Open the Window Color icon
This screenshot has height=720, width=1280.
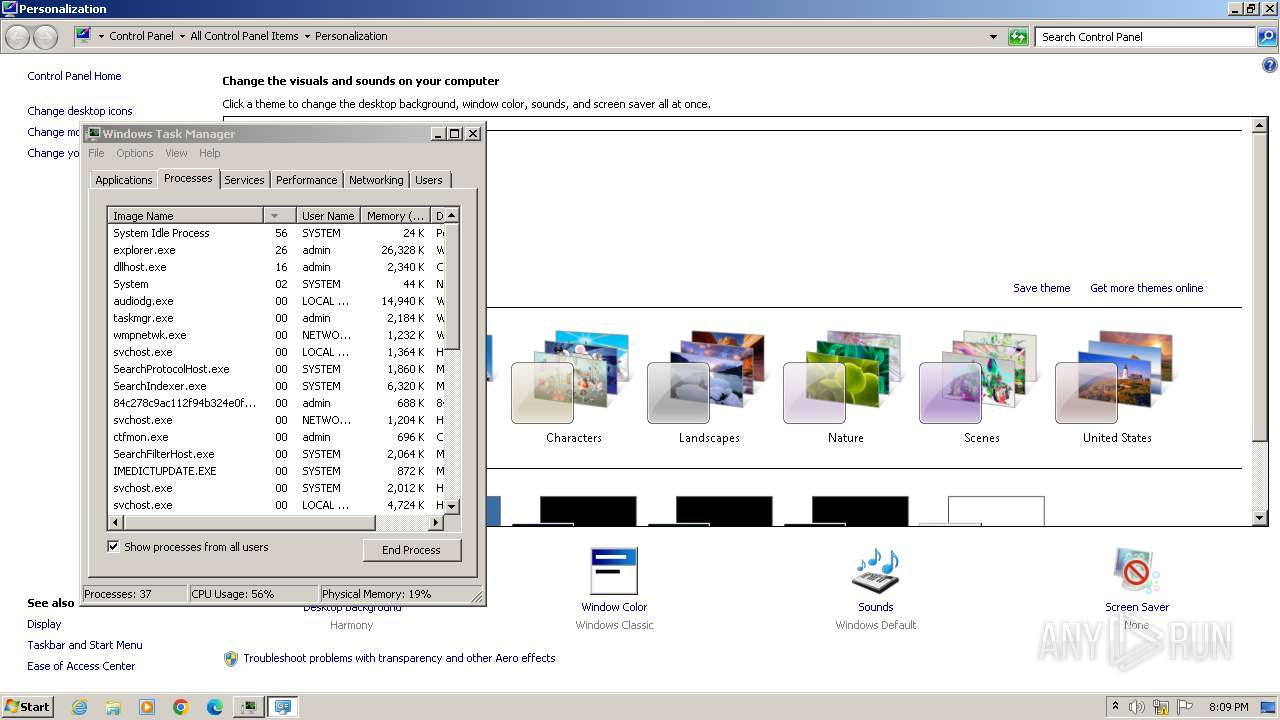(x=614, y=571)
